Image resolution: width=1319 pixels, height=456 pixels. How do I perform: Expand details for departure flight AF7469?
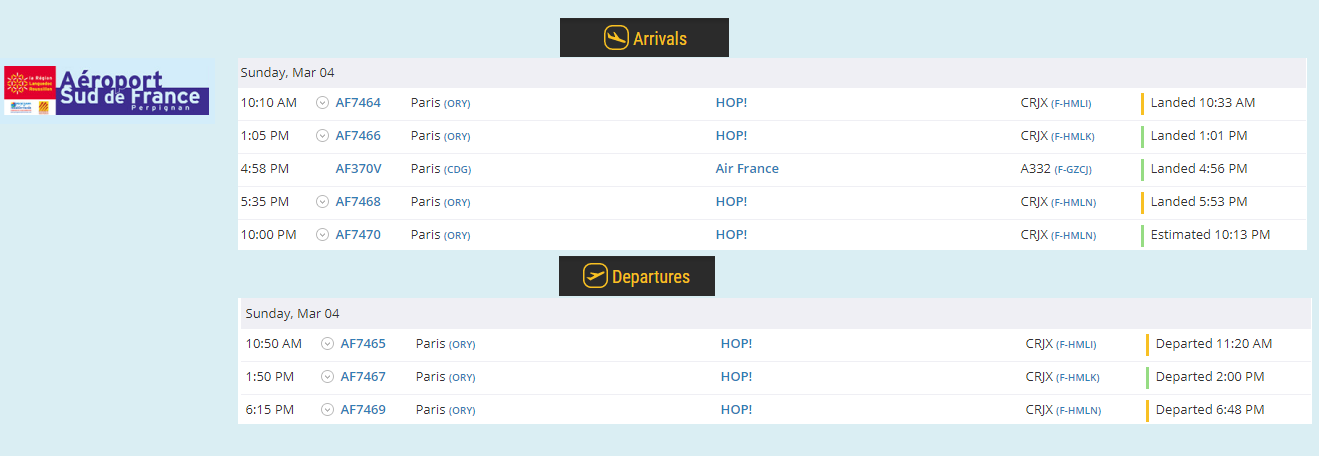(327, 410)
